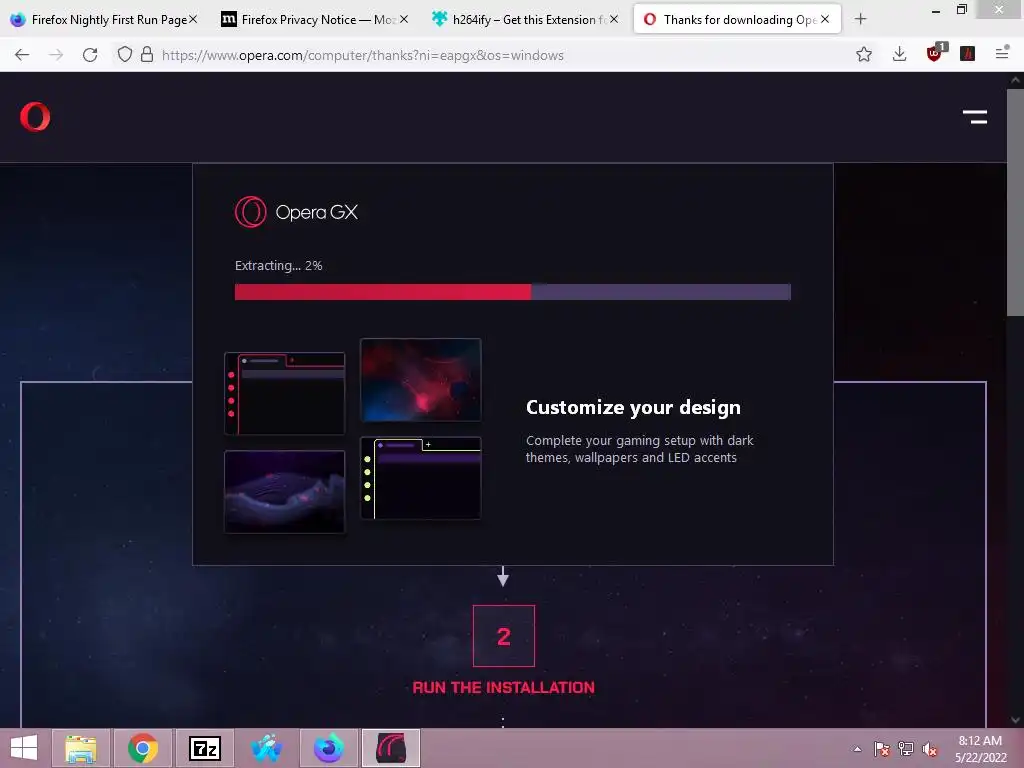Click the purple waves wallpaper thumbnail
The height and width of the screenshot is (768, 1024).
(x=285, y=492)
